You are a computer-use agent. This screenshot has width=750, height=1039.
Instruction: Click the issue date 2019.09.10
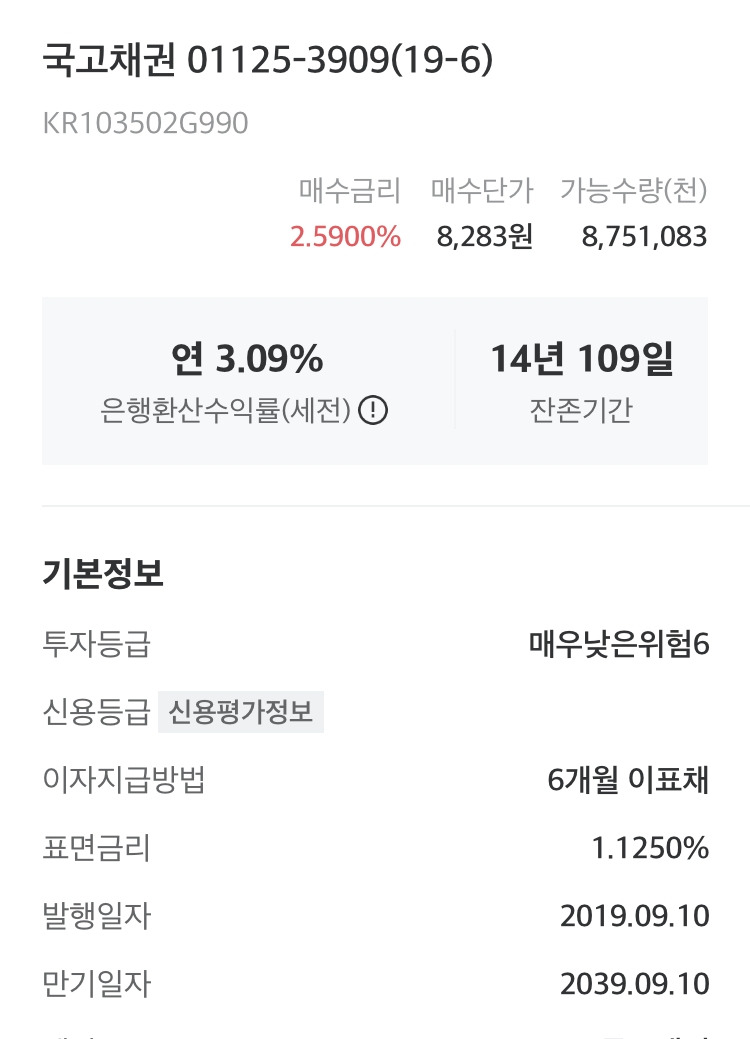[x=635, y=916]
